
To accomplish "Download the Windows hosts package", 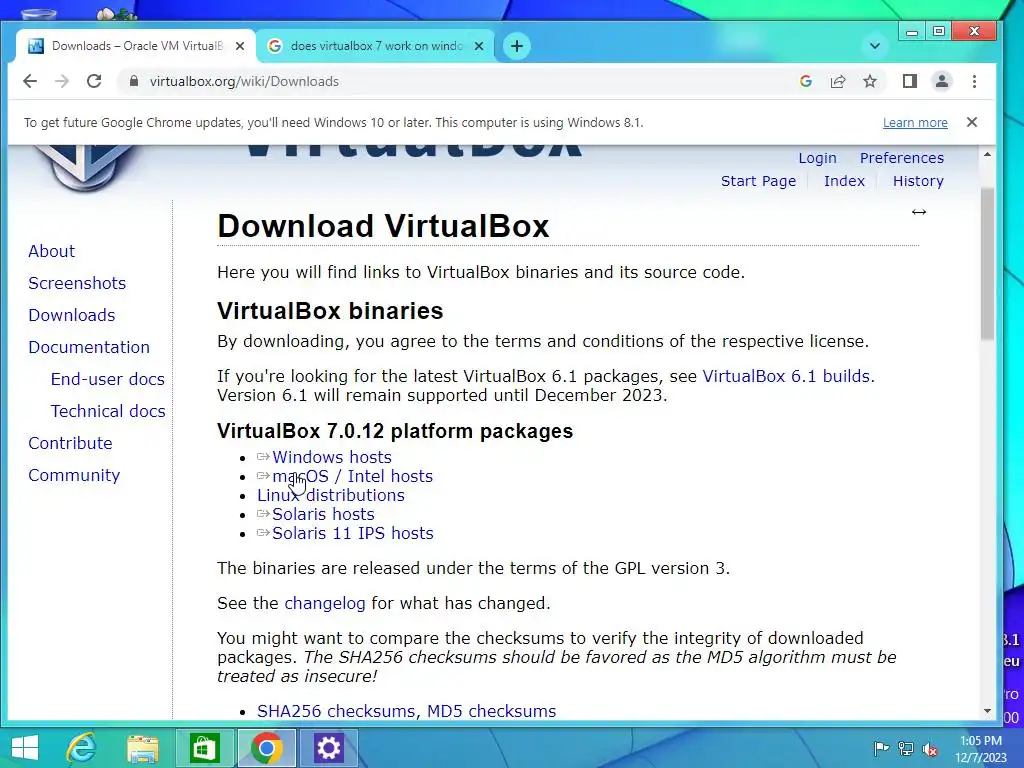I will point(332,457).
